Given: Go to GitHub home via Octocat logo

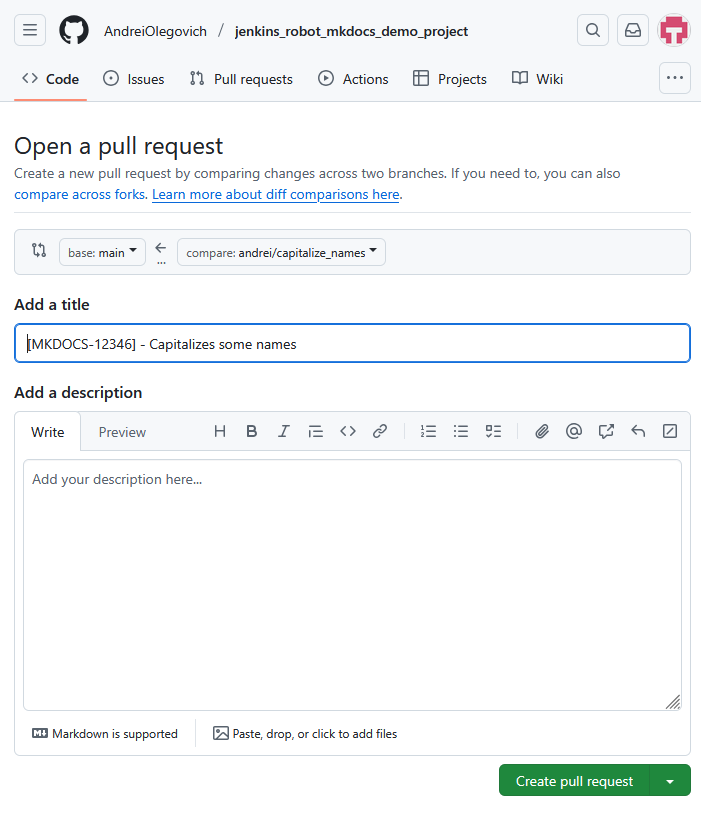Looking at the screenshot, I should click(x=74, y=30).
